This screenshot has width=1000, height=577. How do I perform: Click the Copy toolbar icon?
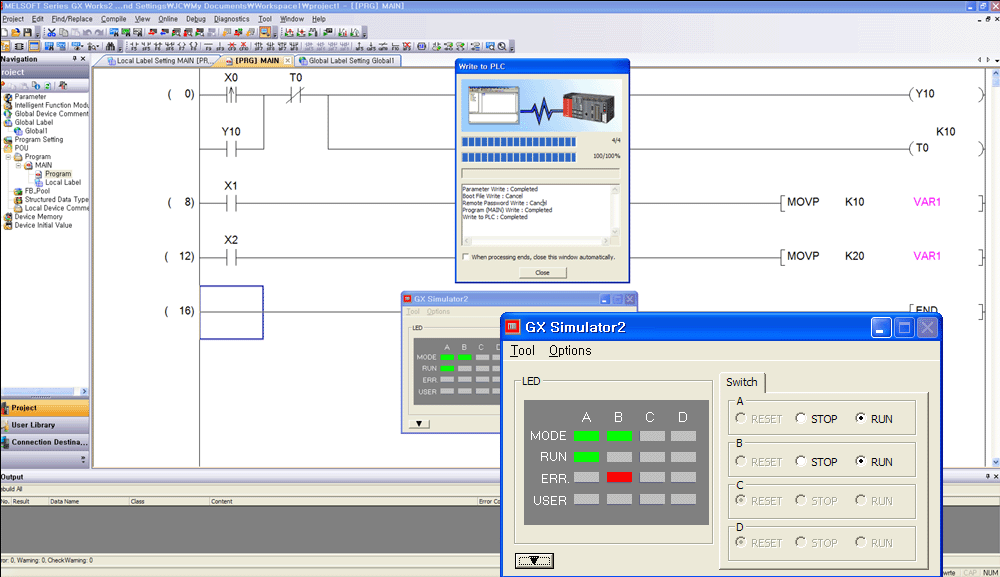[63, 33]
